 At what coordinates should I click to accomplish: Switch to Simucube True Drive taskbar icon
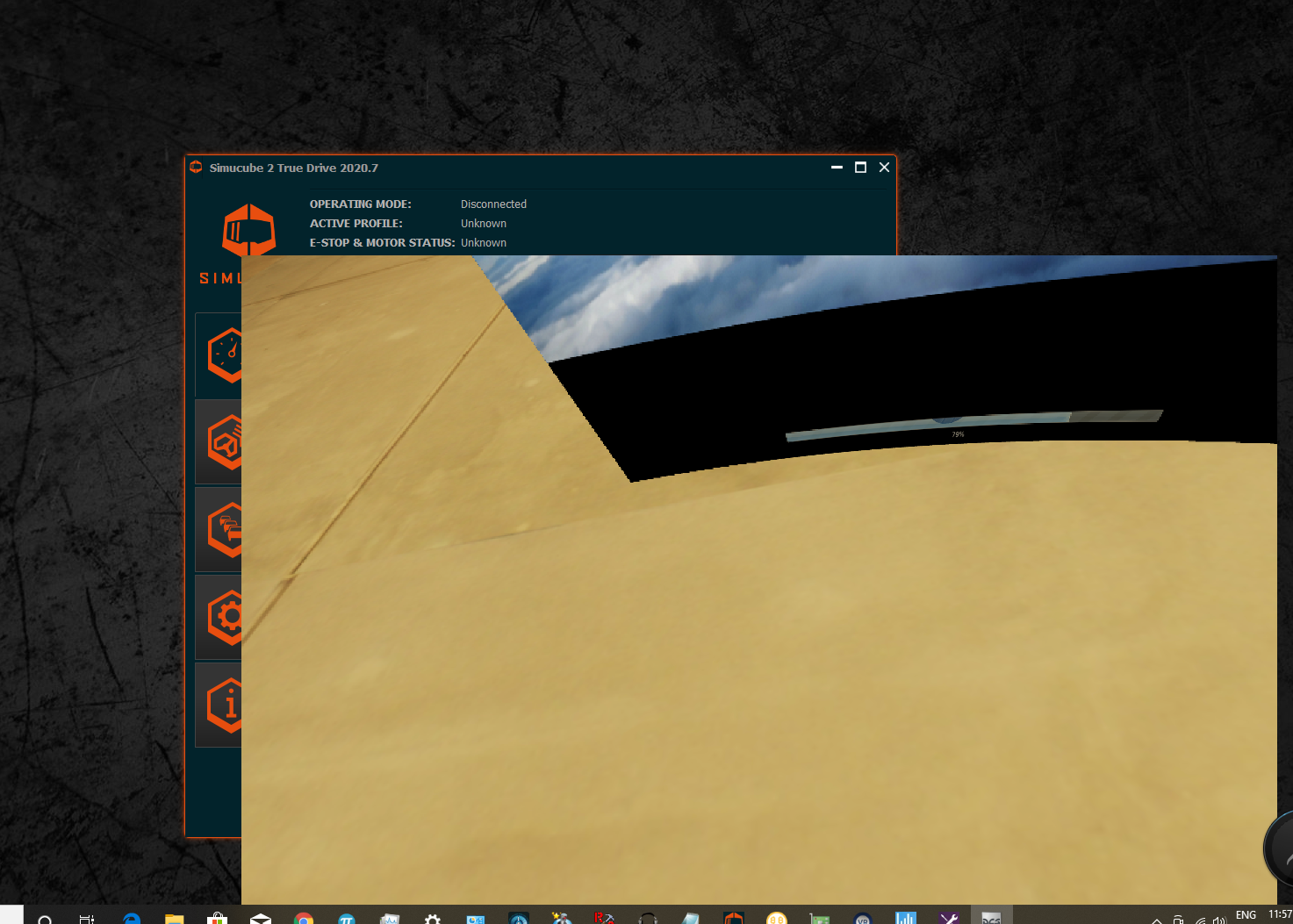[734, 919]
